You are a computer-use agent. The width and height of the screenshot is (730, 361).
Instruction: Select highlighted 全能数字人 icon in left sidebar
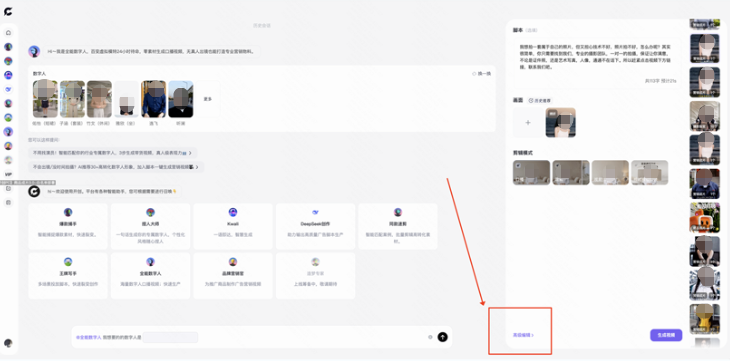point(8,132)
